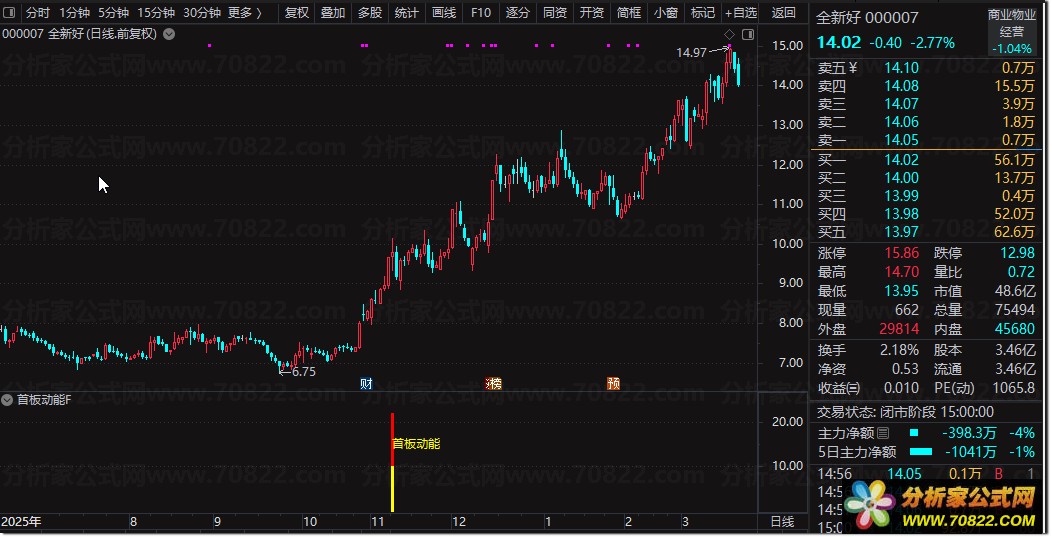The height and width of the screenshot is (537, 1052).
Task: Click the 返回 back button
Action: [784, 13]
